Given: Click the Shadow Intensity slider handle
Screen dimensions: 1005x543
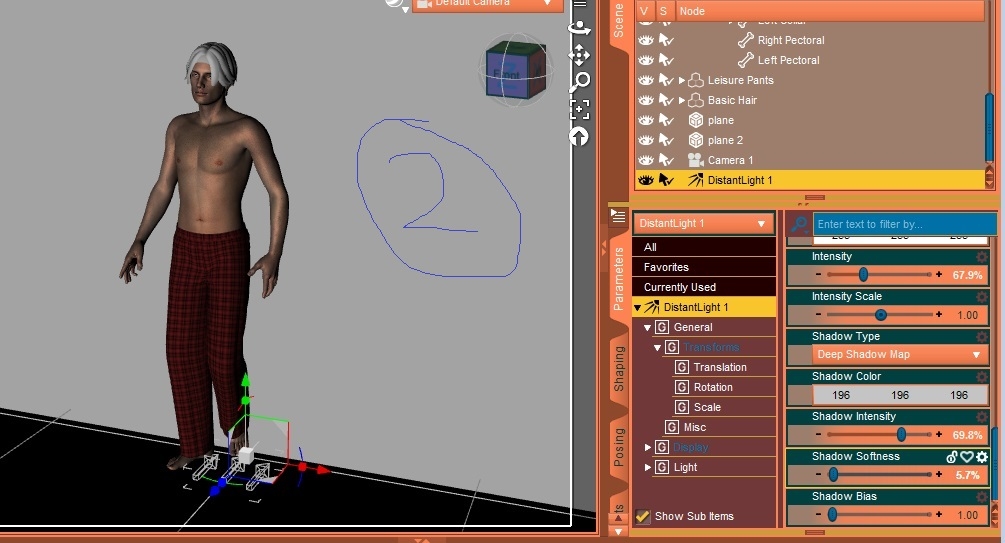Looking at the screenshot, I should (x=901, y=435).
